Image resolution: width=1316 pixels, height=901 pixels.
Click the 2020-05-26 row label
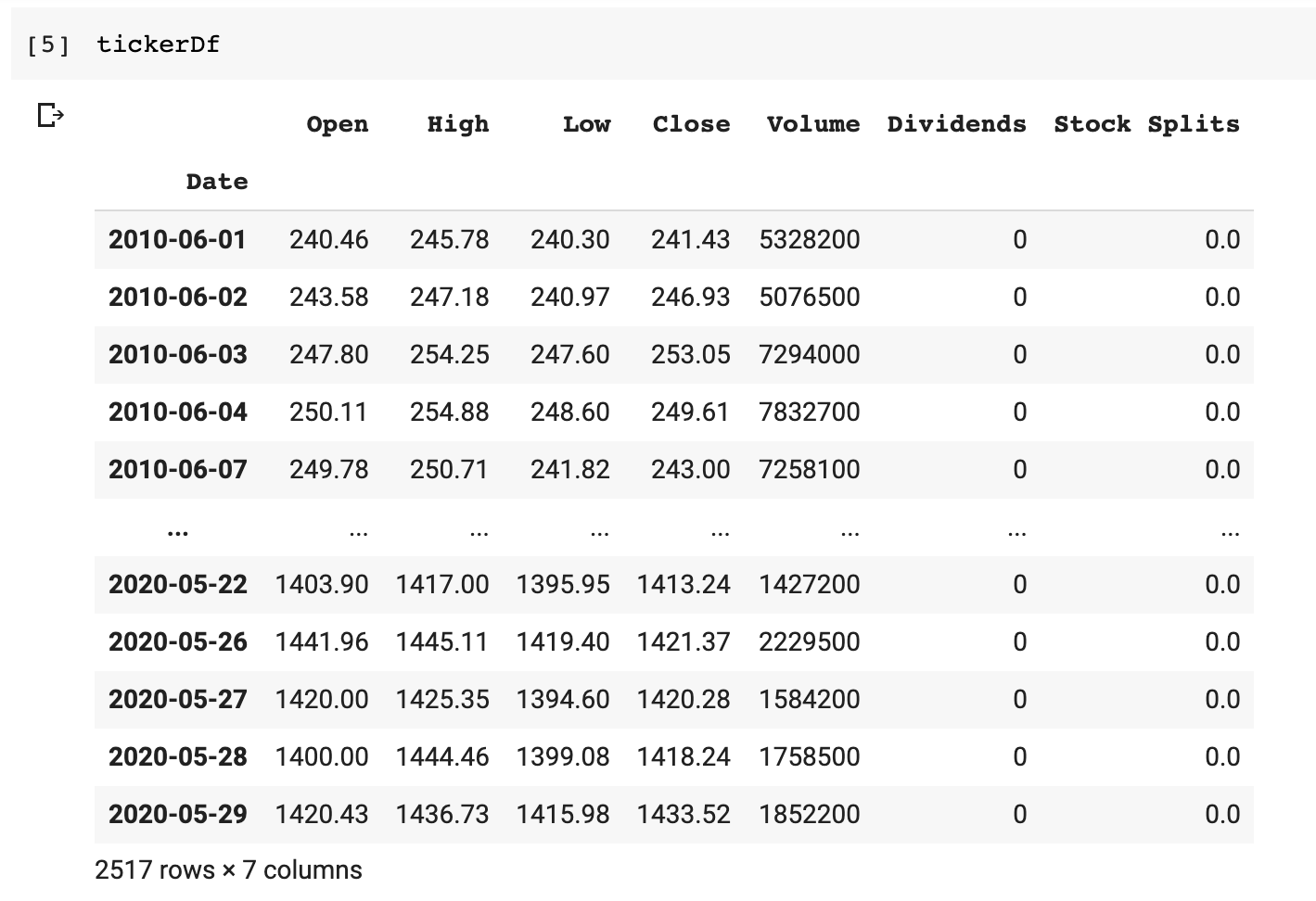tap(178, 642)
